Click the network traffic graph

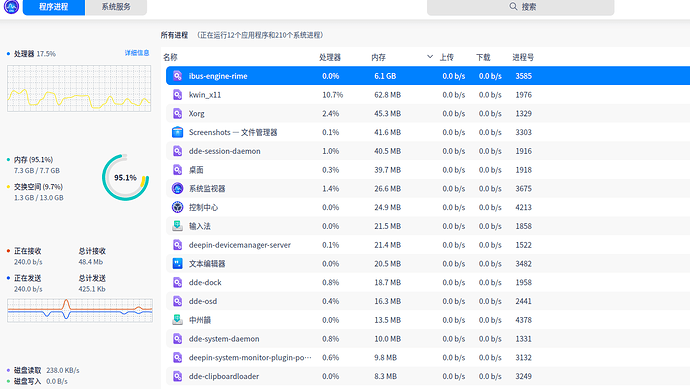coord(80,310)
